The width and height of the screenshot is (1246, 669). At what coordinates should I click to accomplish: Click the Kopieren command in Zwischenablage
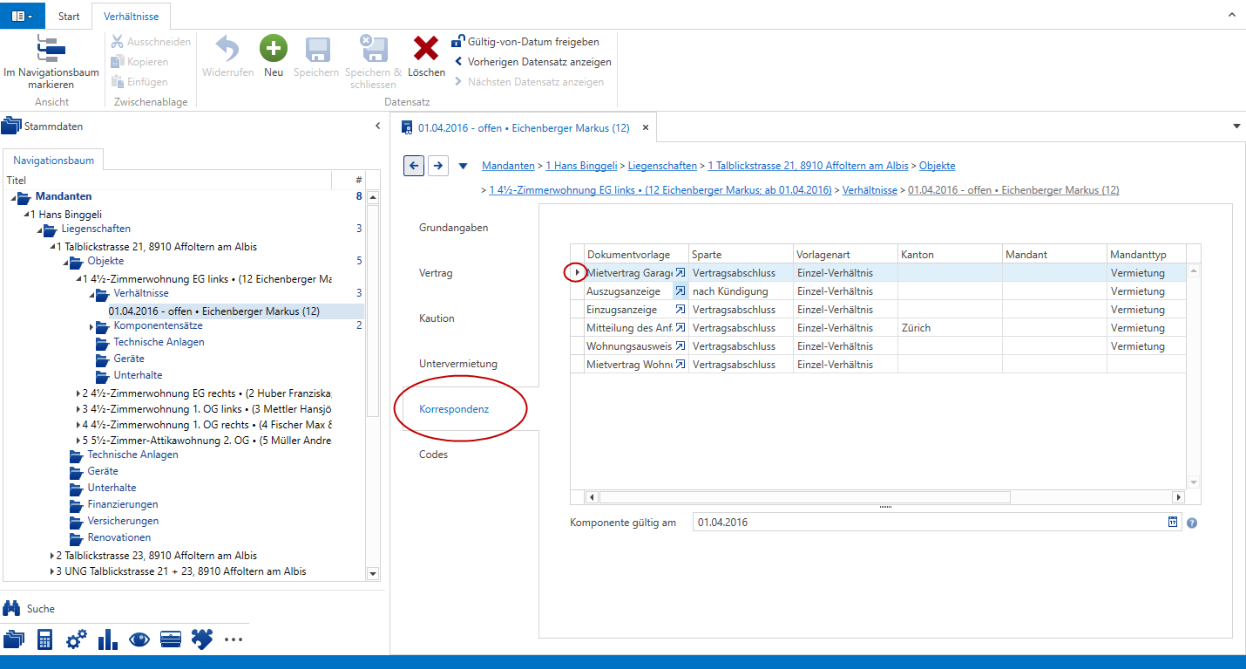click(x=140, y=62)
